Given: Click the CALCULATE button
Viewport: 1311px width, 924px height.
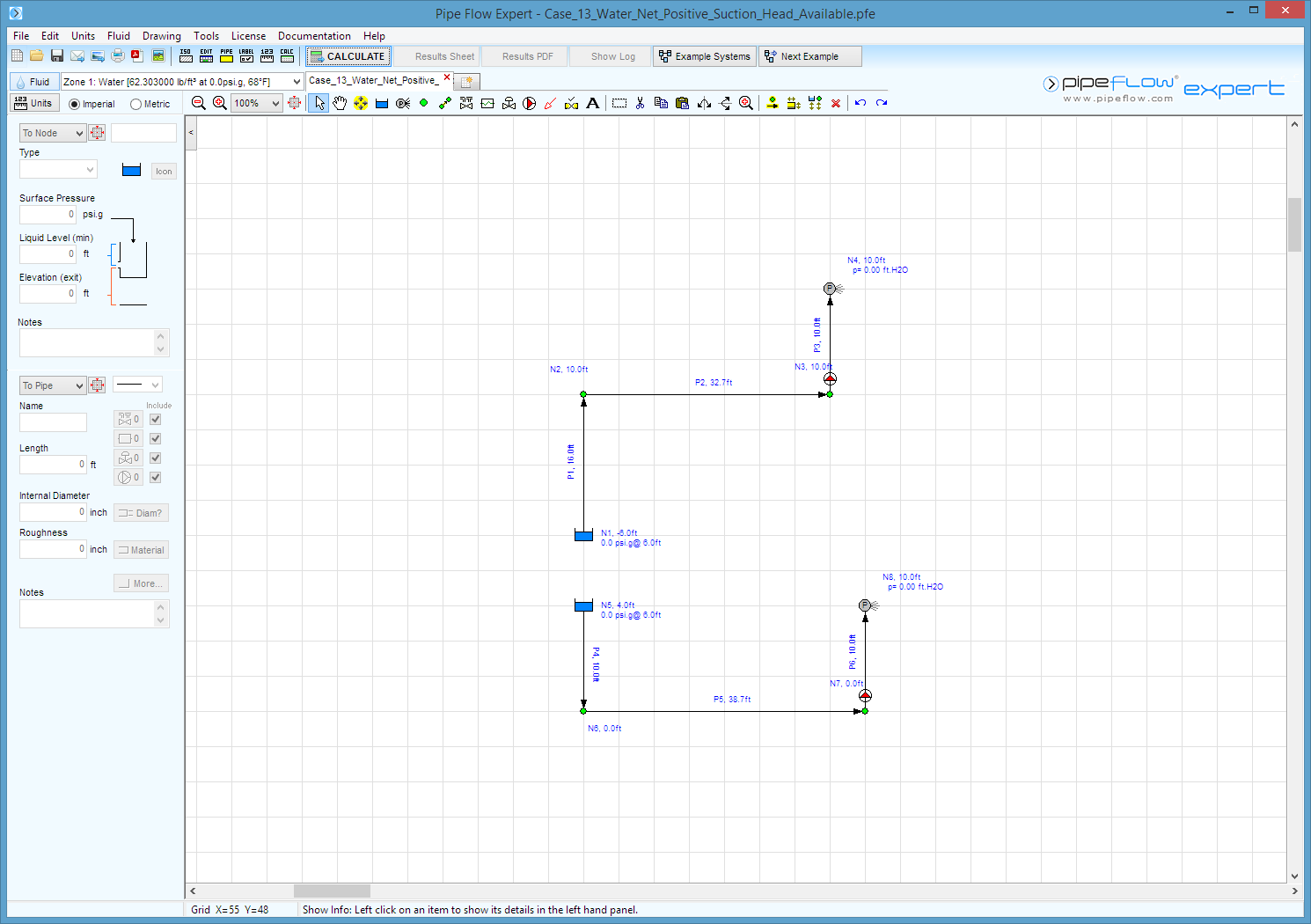Looking at the screenshot, I should (x=348, y=56).
